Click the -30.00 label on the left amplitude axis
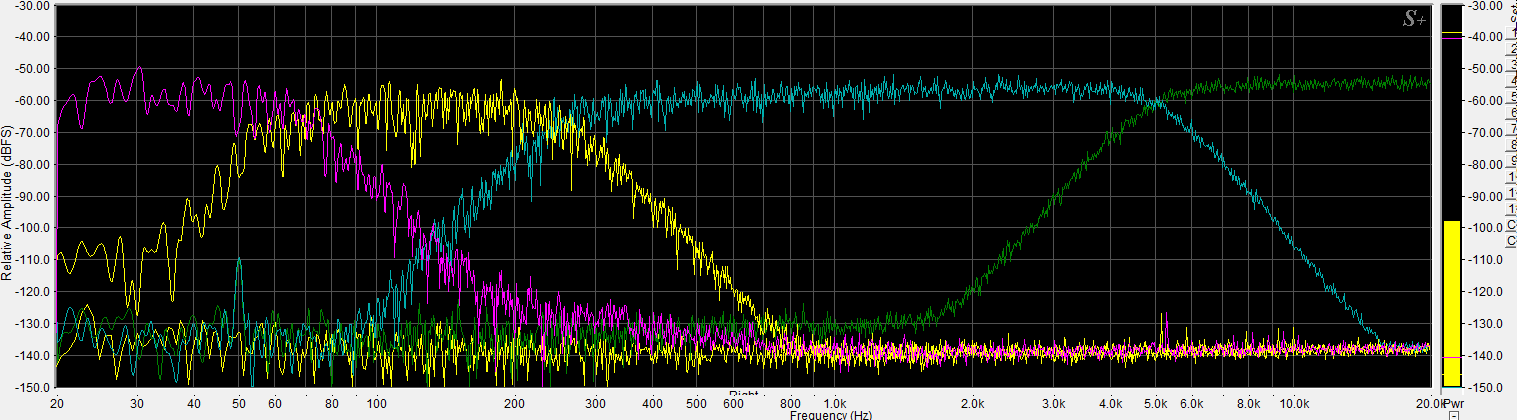This screenshot has height=420, width=1517. [34, 5]
